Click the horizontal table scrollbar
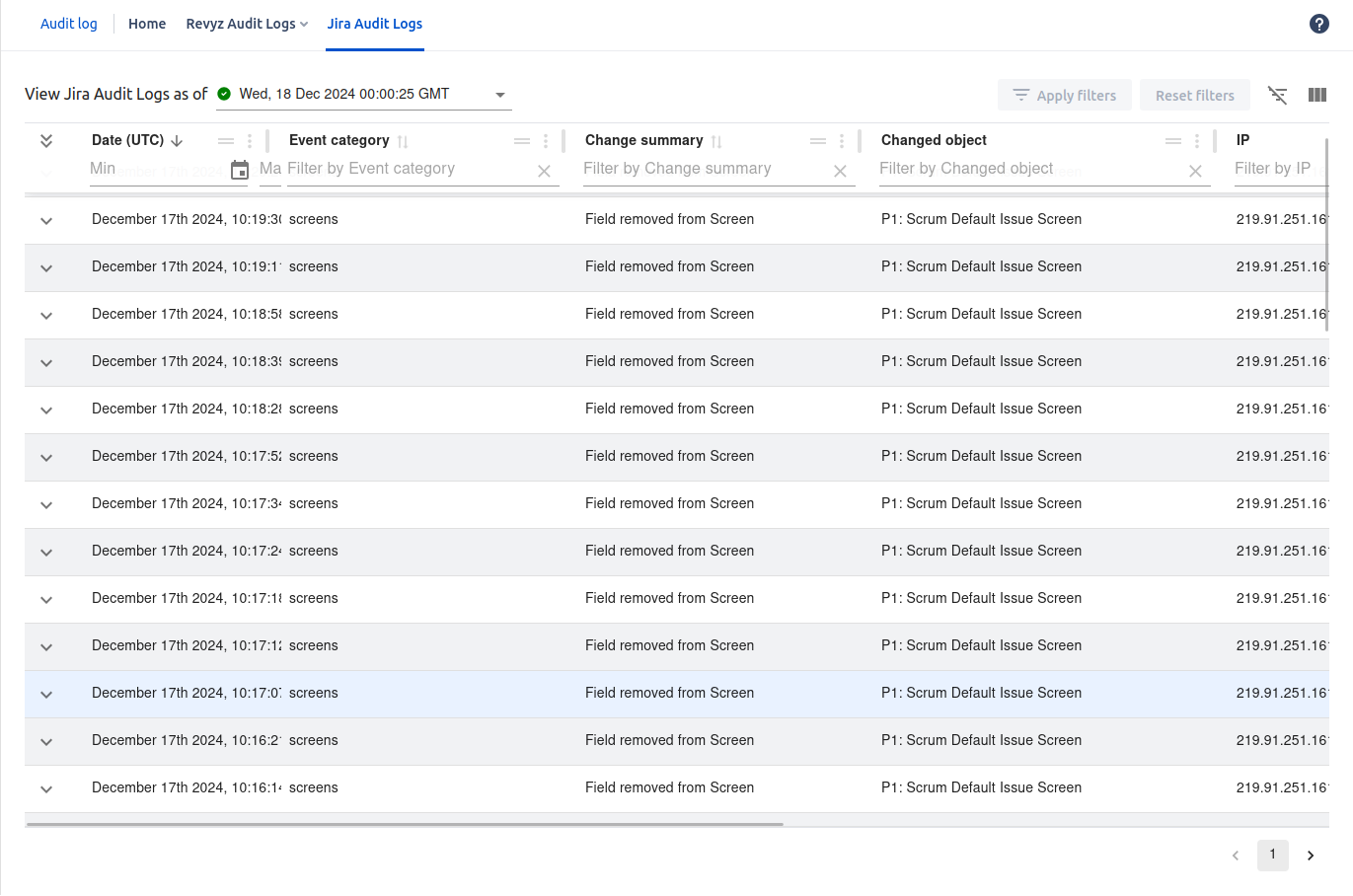 click(405, 824)
